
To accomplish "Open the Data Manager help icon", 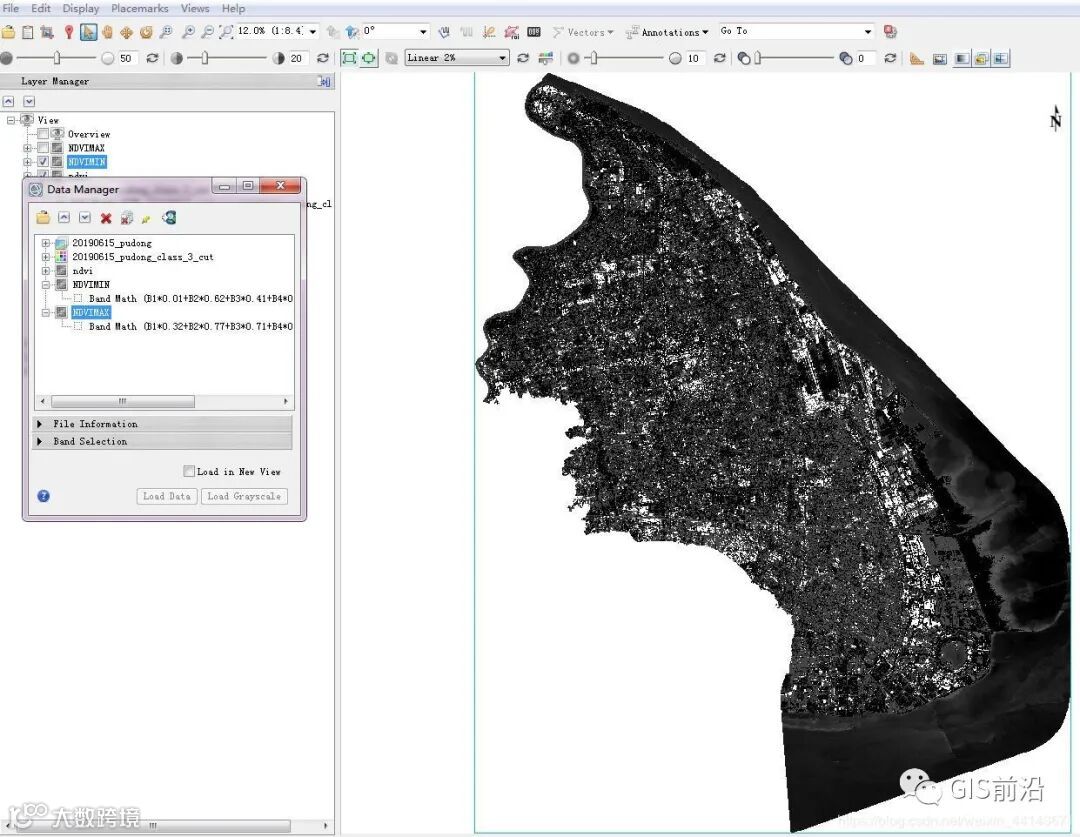I will coord(43,496).
